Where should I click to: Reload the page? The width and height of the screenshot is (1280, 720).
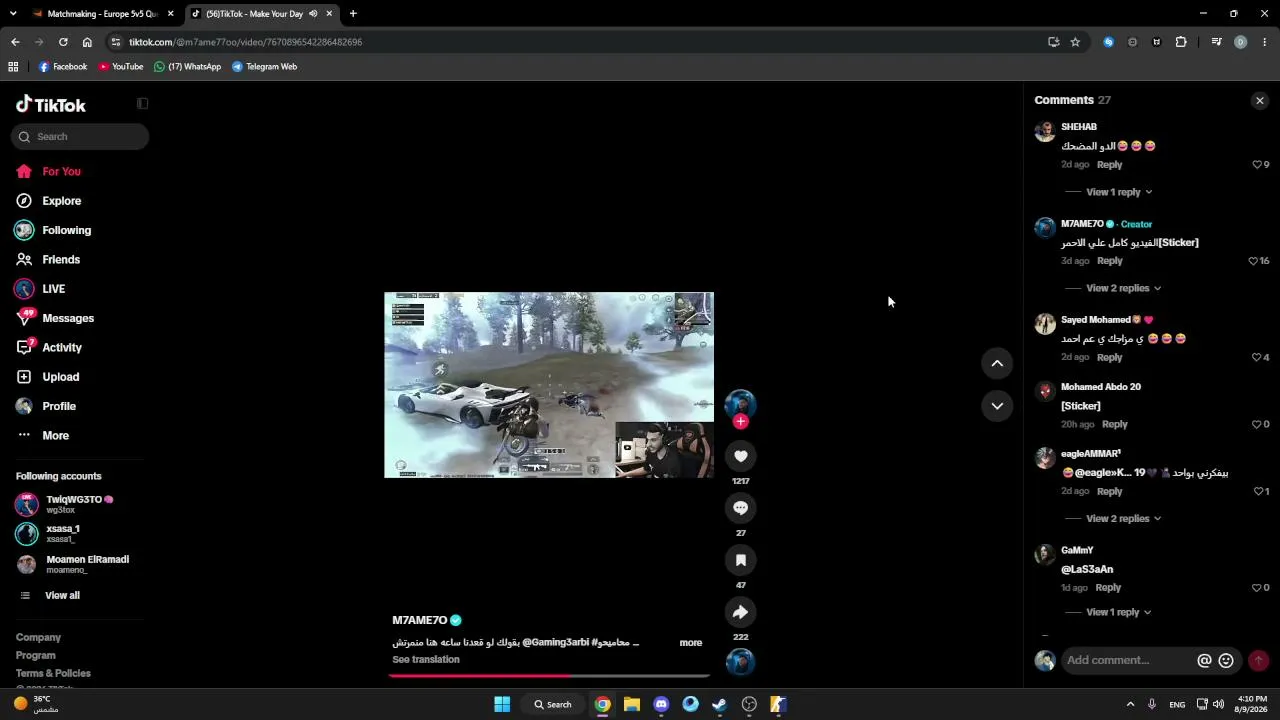pyautogui.click(x=63, y=42)
